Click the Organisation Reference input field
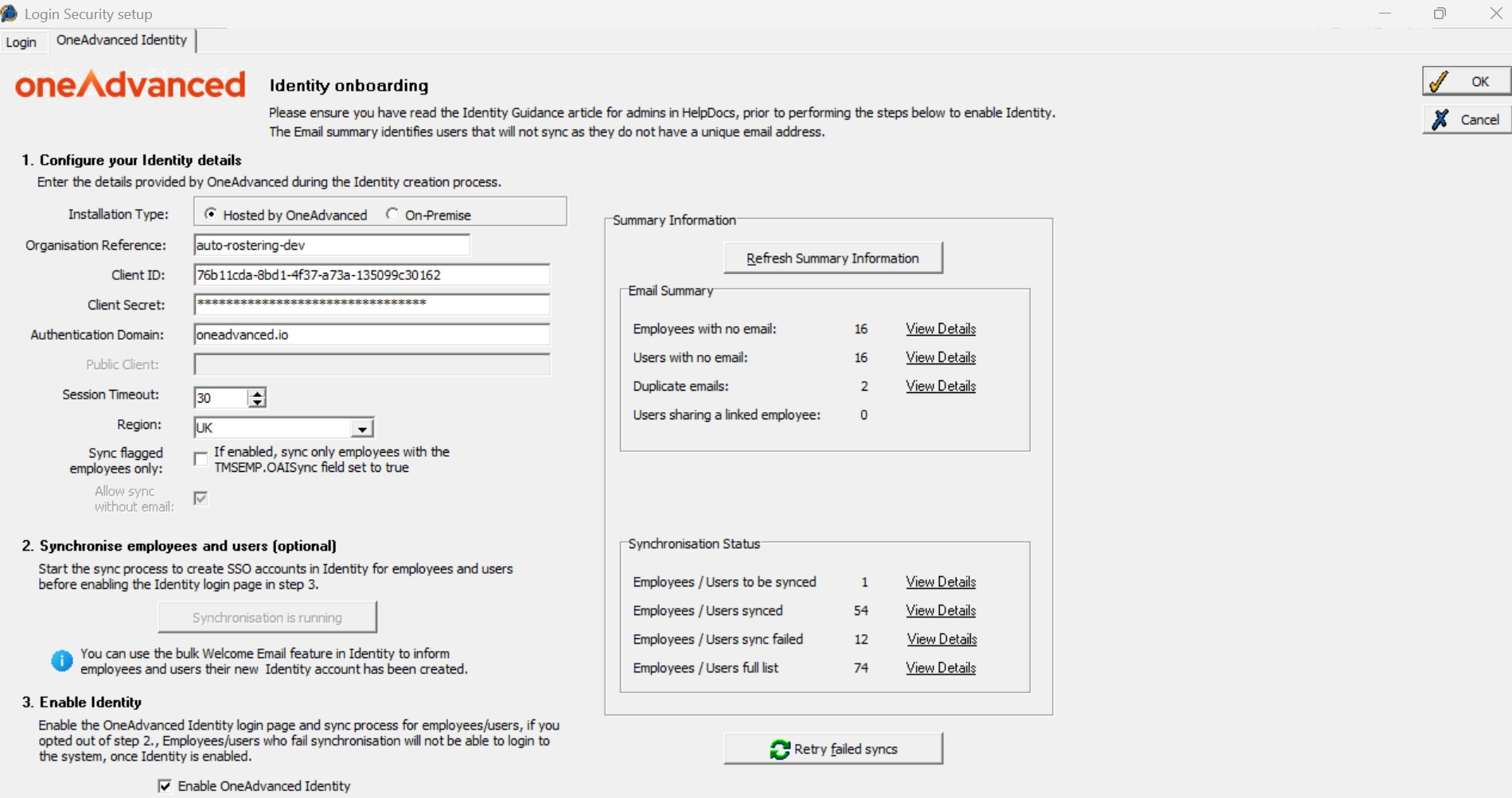Screen dimensions: 1512x798 pyautogui.click(x=332, y=245)
